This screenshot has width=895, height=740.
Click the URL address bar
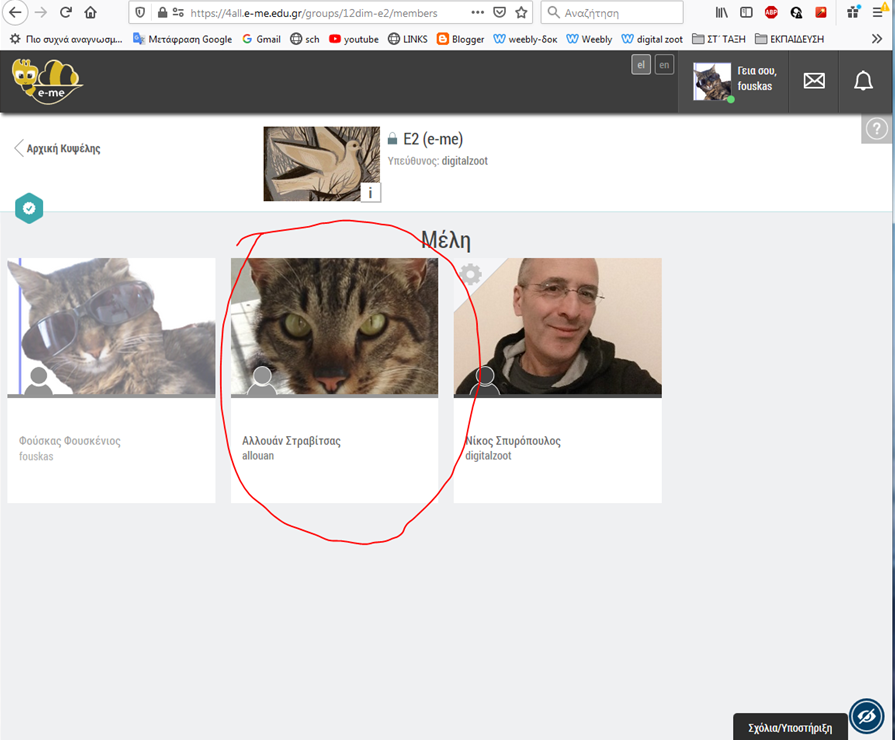[x=328, y=13]
